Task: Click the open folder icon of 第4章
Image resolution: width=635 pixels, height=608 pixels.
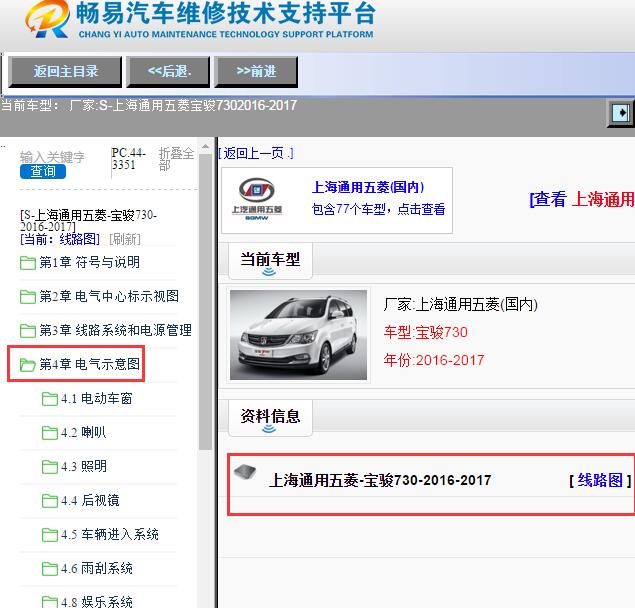Action: point(28,365)
